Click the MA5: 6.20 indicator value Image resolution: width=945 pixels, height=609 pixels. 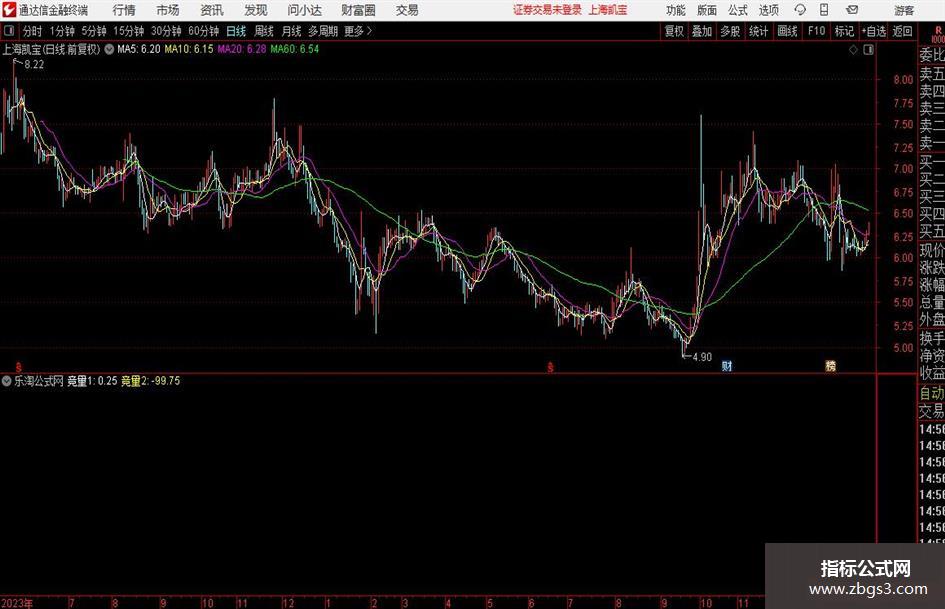click(139, 49)
